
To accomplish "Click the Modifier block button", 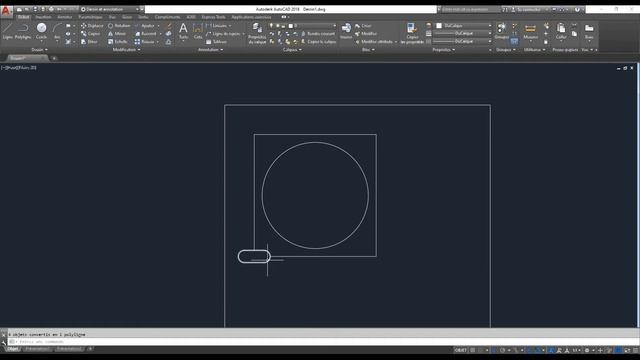I will pos(366,34).
